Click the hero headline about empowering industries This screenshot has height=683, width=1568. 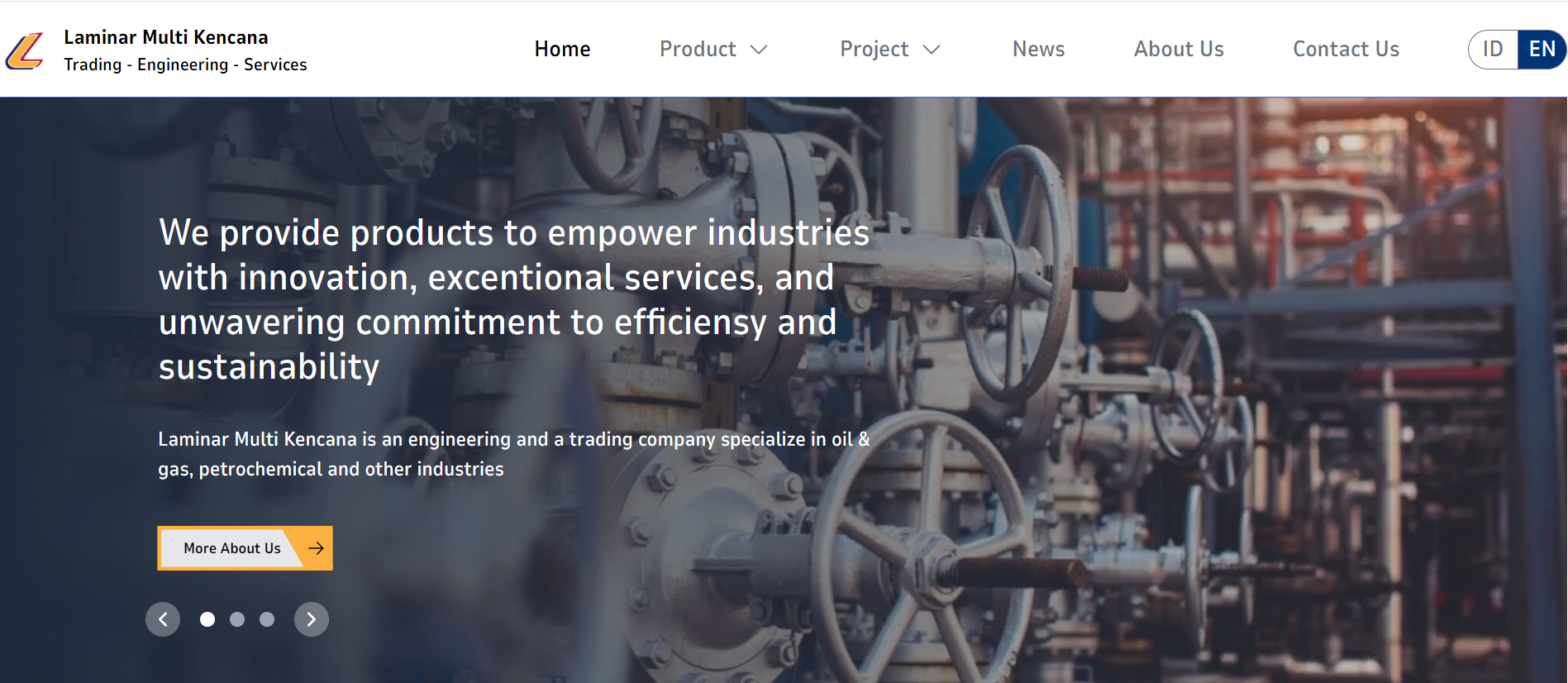click(512, 299)
